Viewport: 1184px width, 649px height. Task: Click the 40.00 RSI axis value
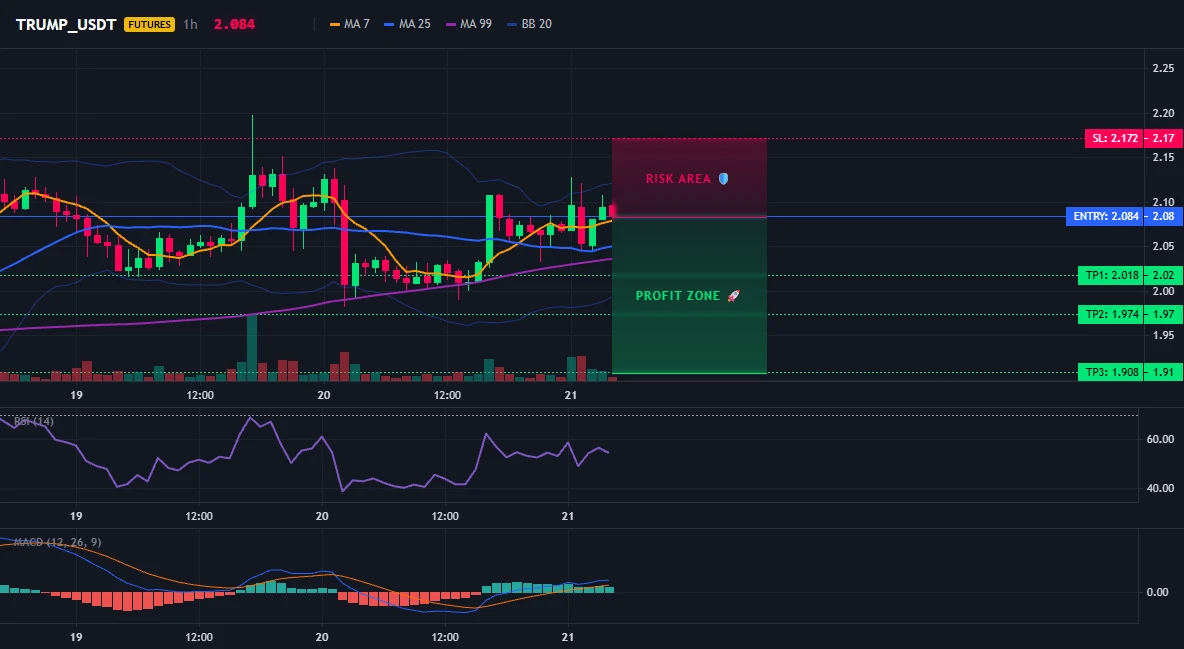tap(1160, 488)
